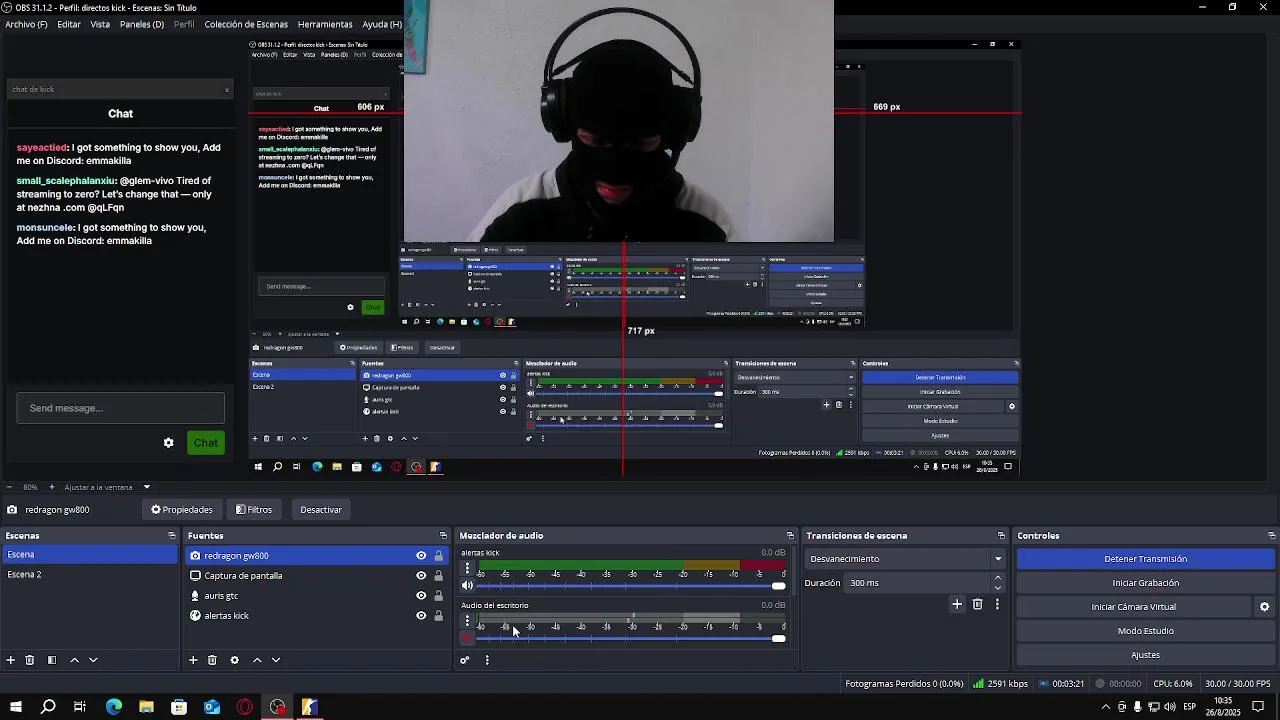Remove selected source with trash icon
The image size is (1280, 720).
(x=212, y=660)
